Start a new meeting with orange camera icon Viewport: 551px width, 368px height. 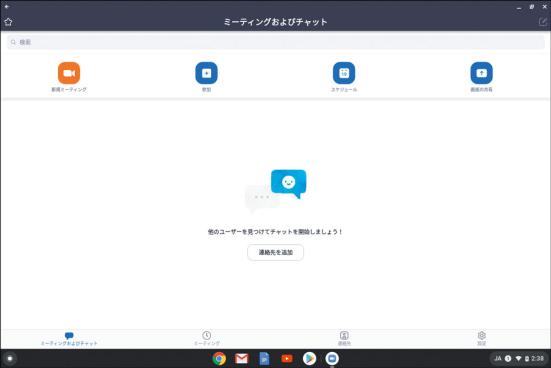(x=69, y=73)
